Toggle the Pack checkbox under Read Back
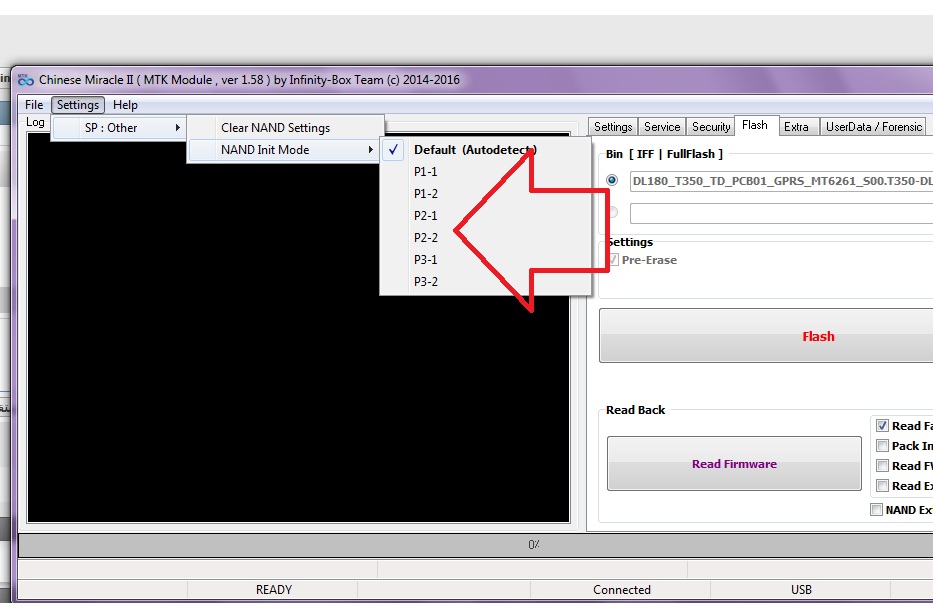This screenshot has height=614, width=933. (882, 446)
